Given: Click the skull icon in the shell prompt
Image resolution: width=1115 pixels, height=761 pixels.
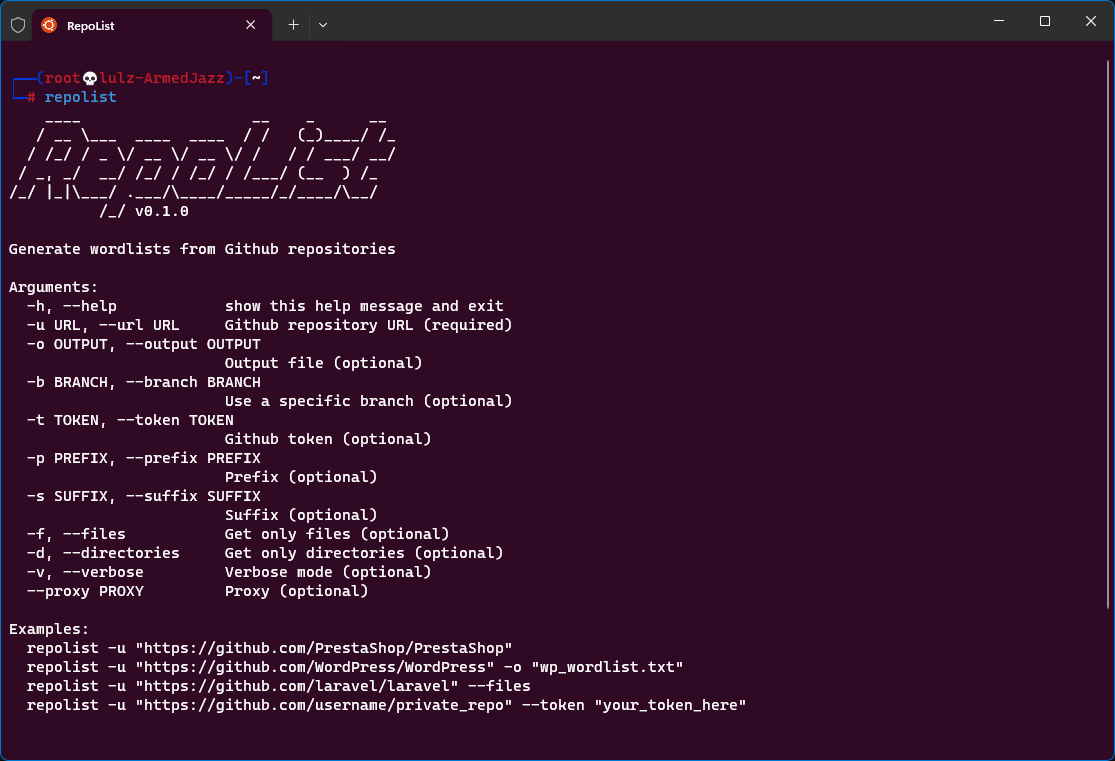Looking at the screenshot, I should [90, 78].
